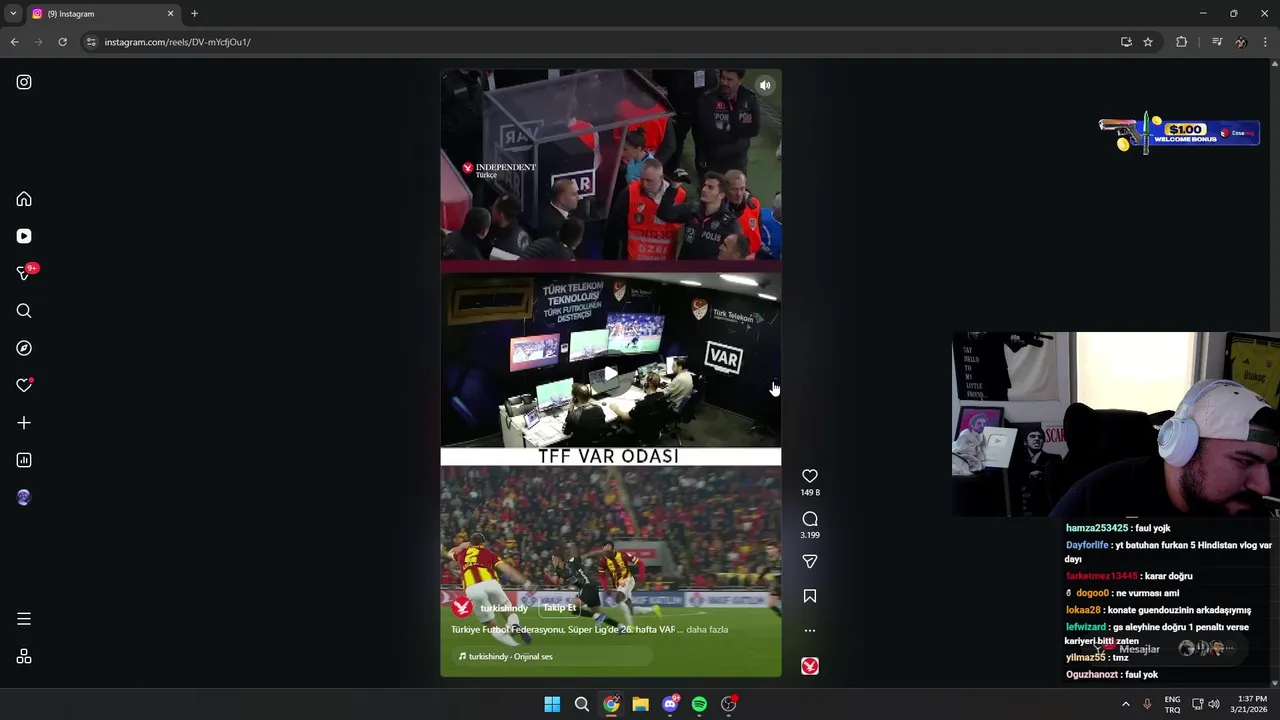Open the audio thumbnail beside the reel

(810, 666)
